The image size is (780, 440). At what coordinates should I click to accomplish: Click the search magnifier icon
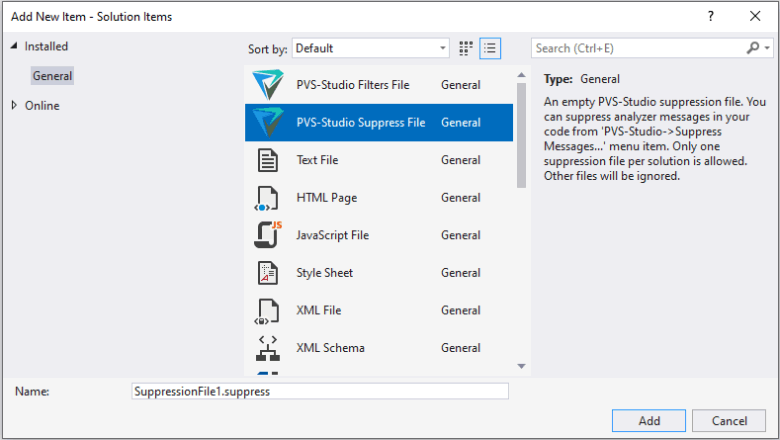(x=753, y=48)
